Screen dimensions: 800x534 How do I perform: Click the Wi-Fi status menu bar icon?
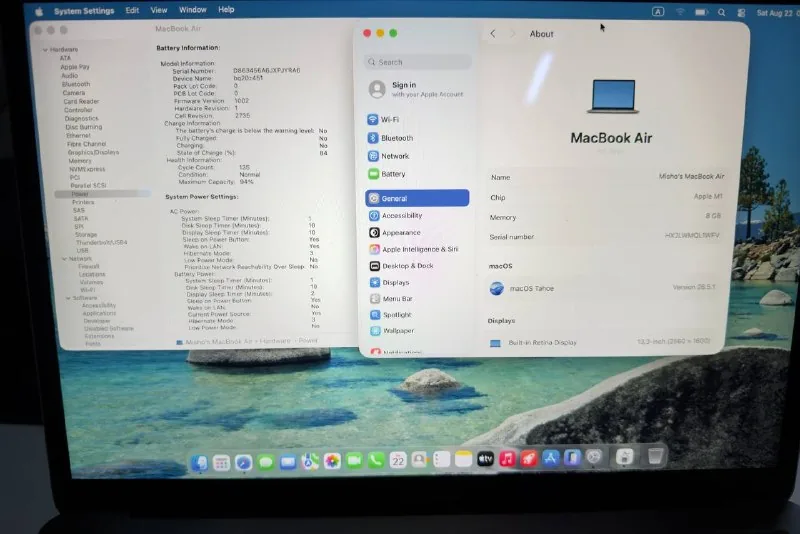point(680,12)
